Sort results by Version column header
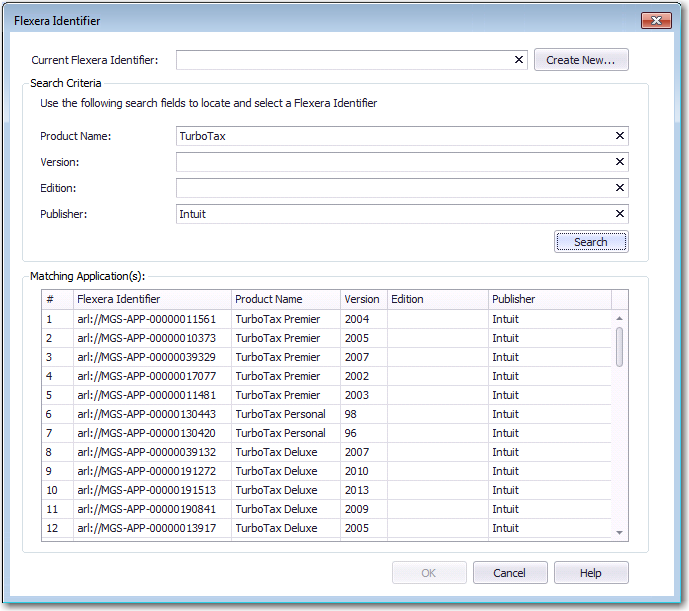689x611 pixels. pos(362,299)
